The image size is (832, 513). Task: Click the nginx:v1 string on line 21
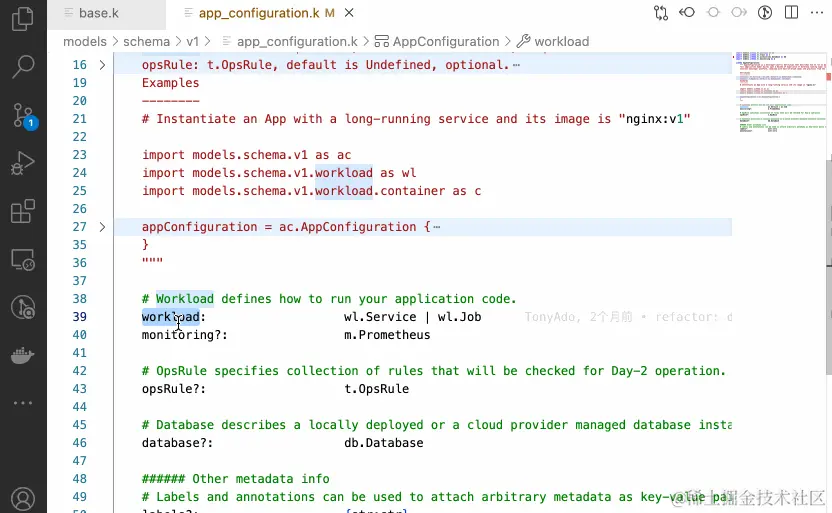[x=654, y=119]
